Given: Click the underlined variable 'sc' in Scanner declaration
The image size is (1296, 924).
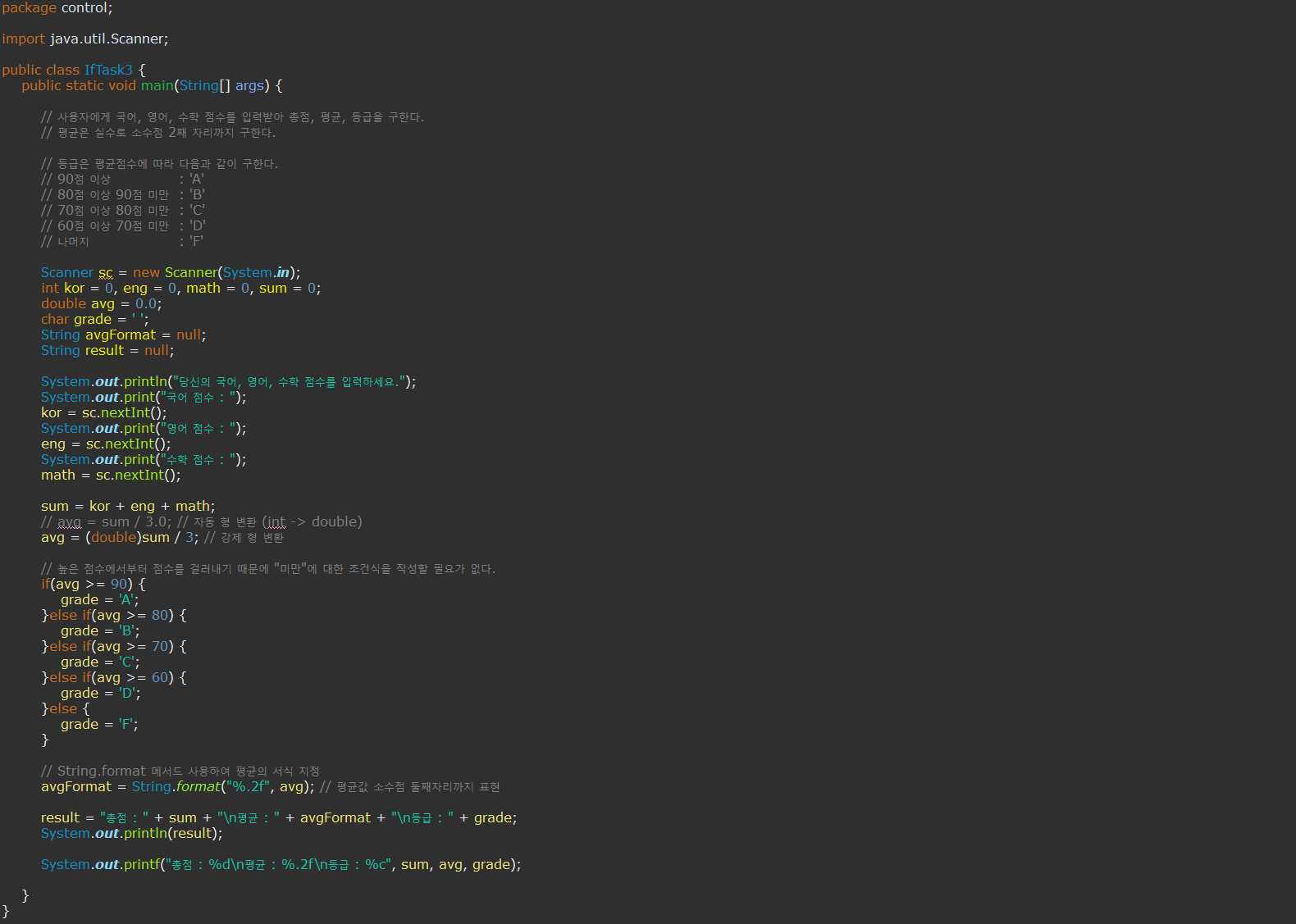Looking at the screenshot, I should pyautogui.click(x=106, y=273).
